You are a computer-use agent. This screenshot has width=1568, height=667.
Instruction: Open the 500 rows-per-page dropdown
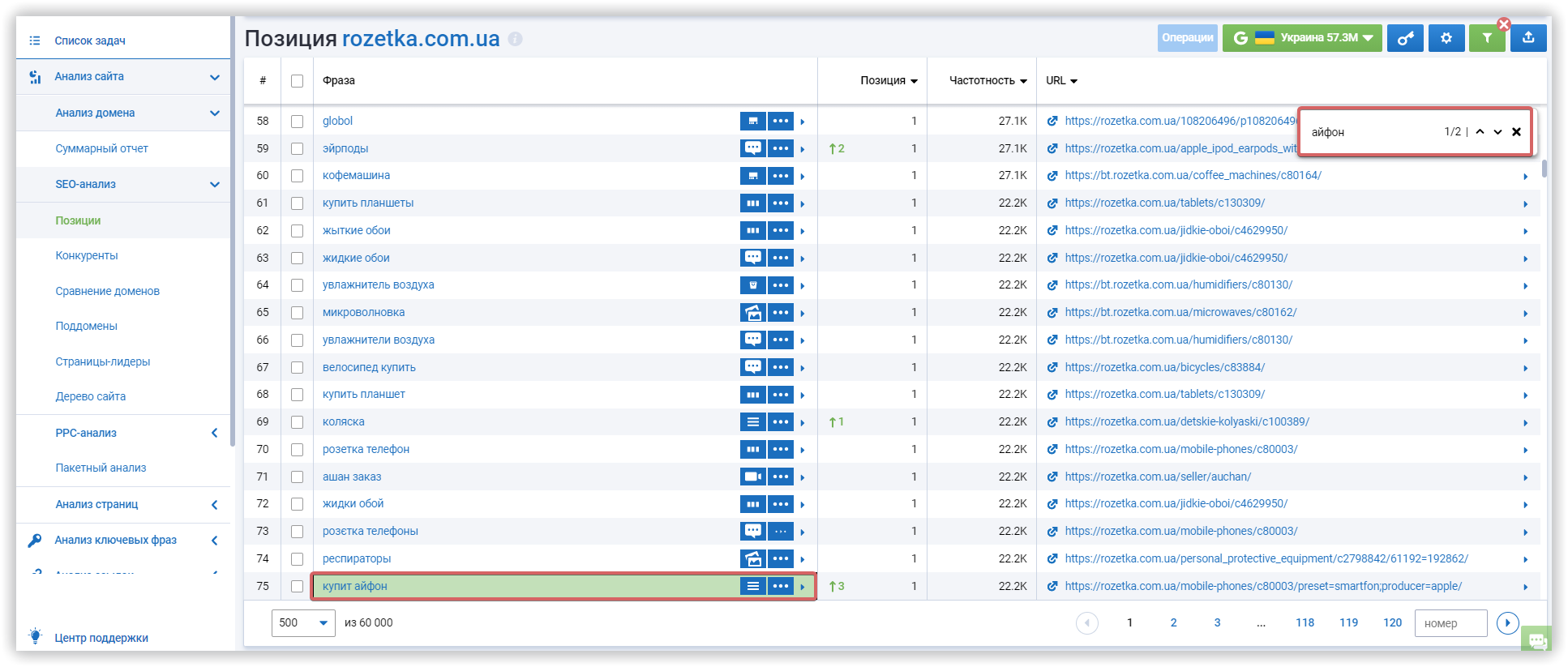pos(303,623)
